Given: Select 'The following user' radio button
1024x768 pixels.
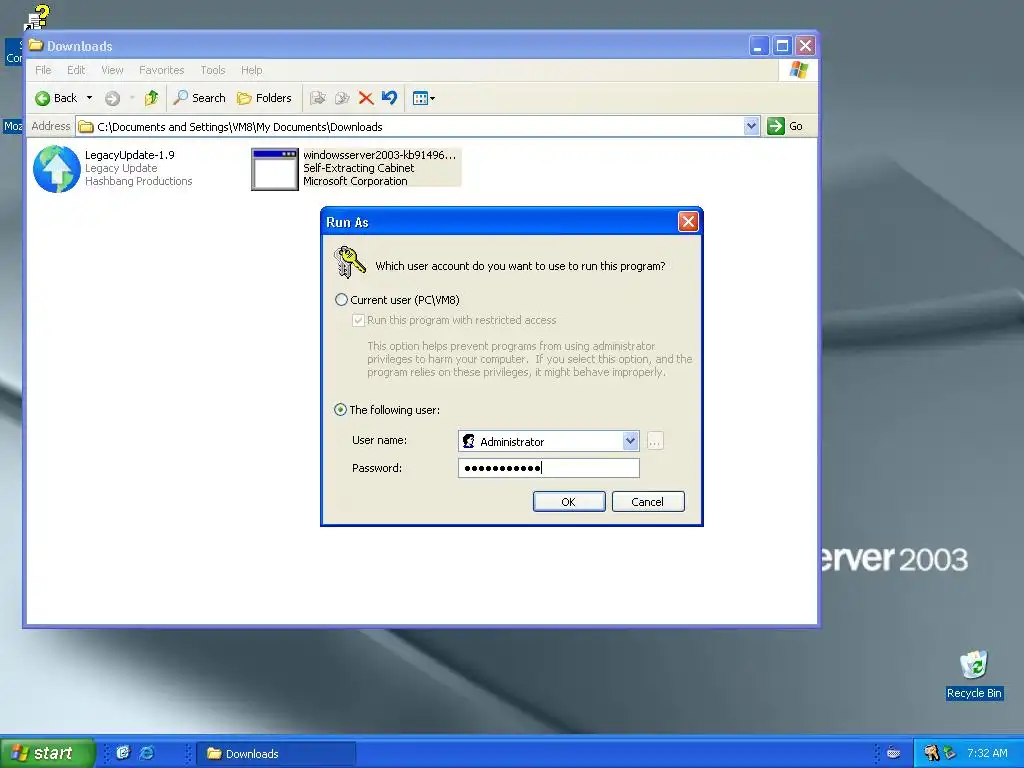Looking at the screenshot, I should 340,409.
